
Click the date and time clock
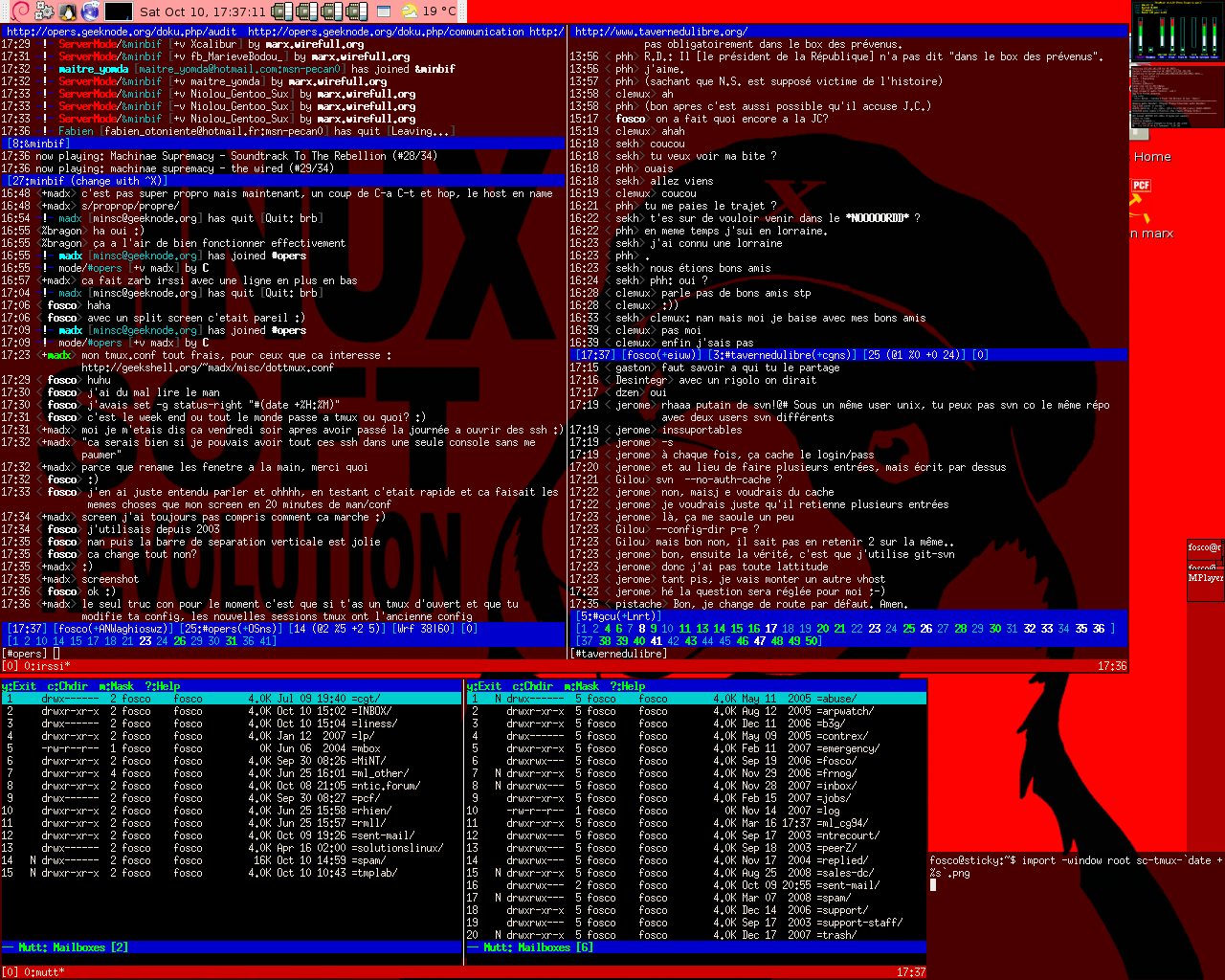[202, 11]
